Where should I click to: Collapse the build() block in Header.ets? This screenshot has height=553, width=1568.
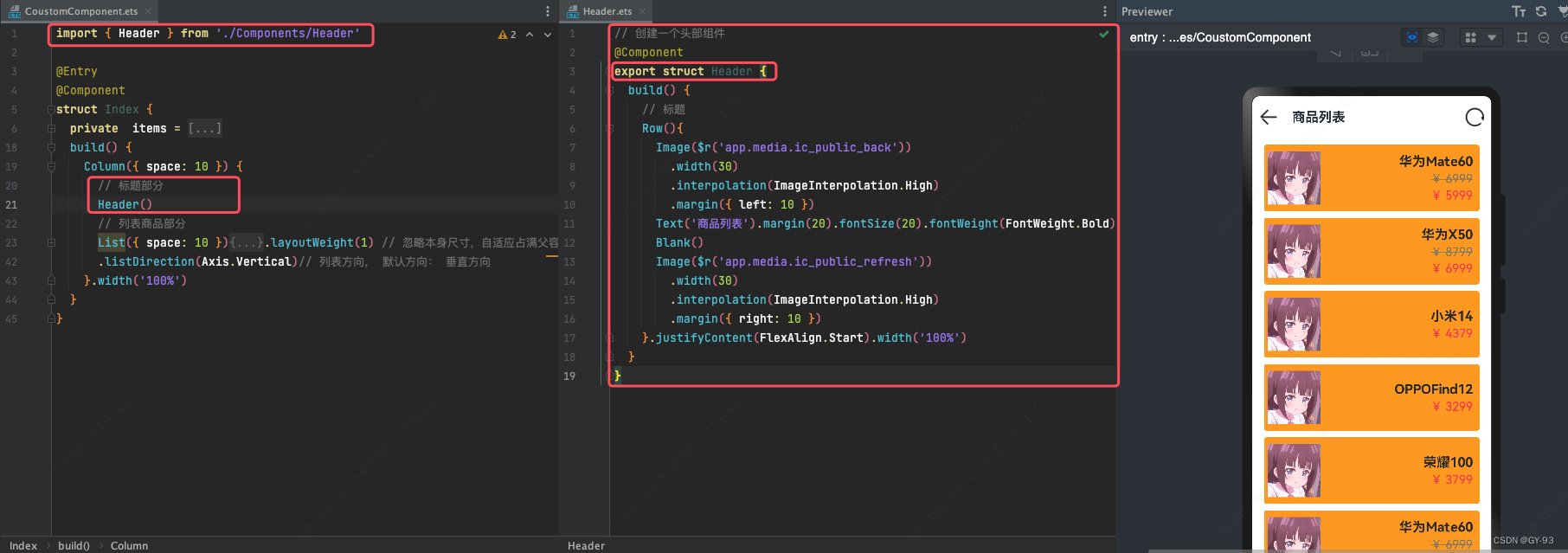click(x=610, y=90)
